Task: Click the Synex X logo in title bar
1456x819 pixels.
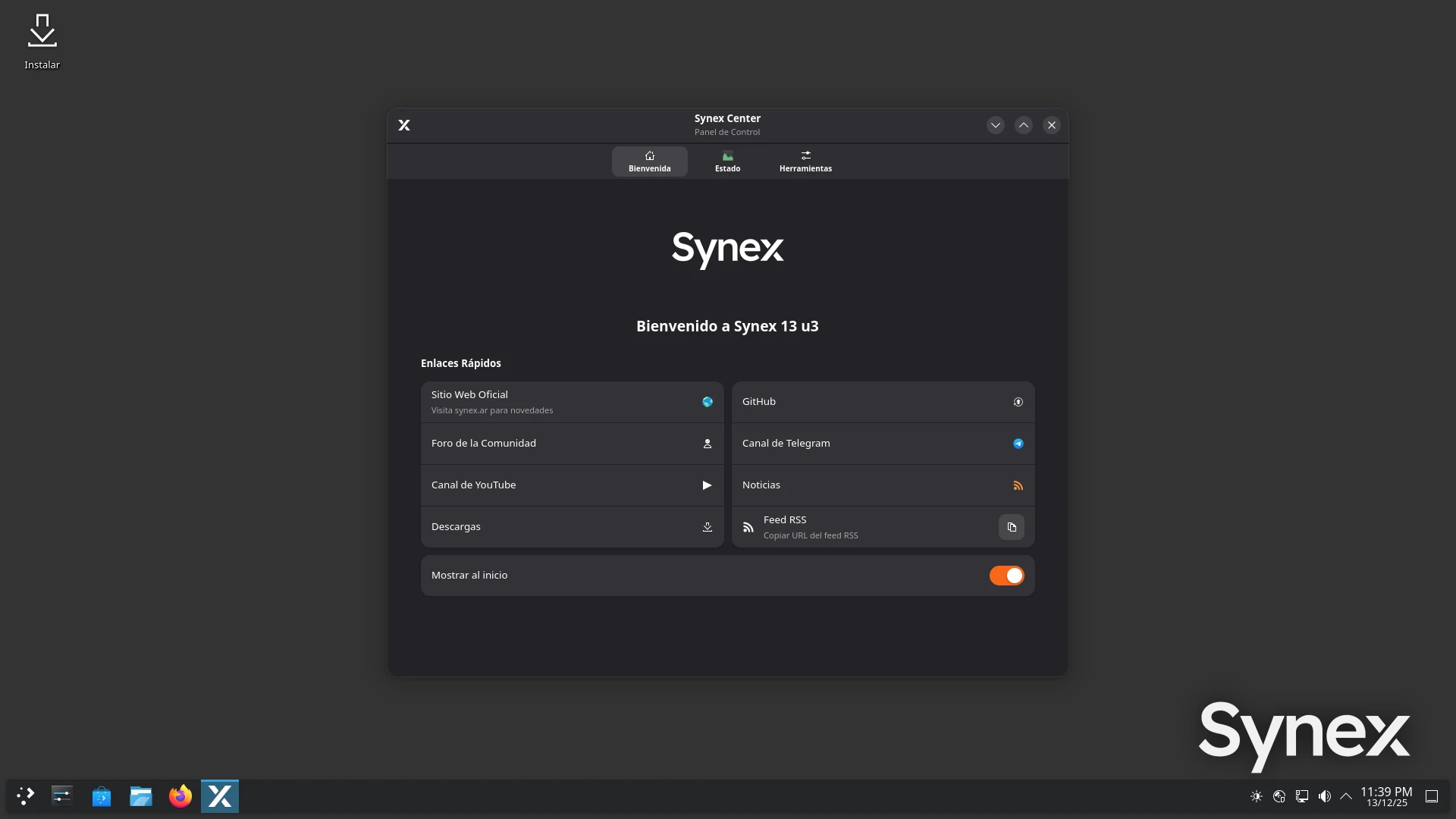Action: point(404,125)
